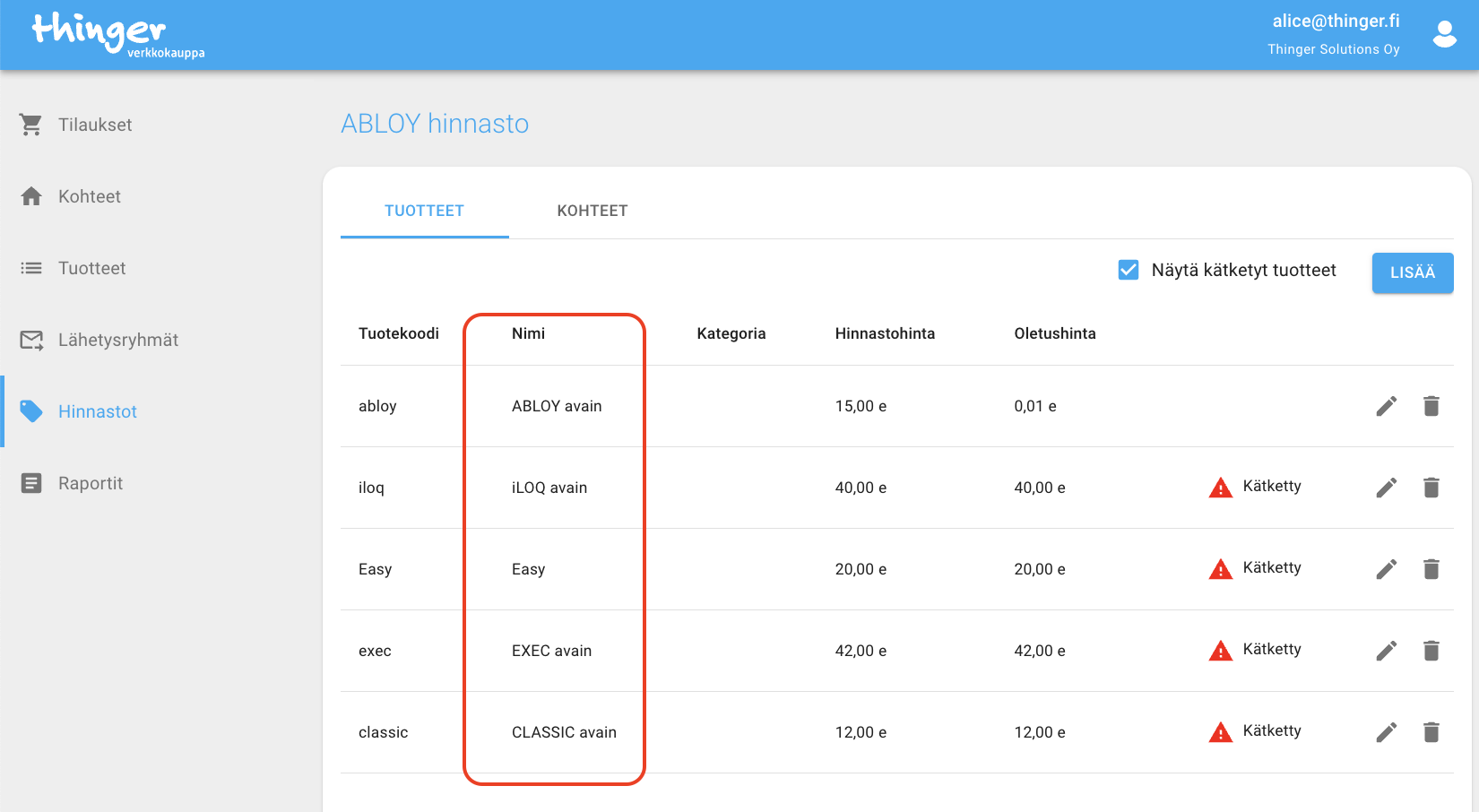The height and width of the screenshot is (812, 1479).
Task: Select the ABLOY avain product name
Action: [557, 406]
